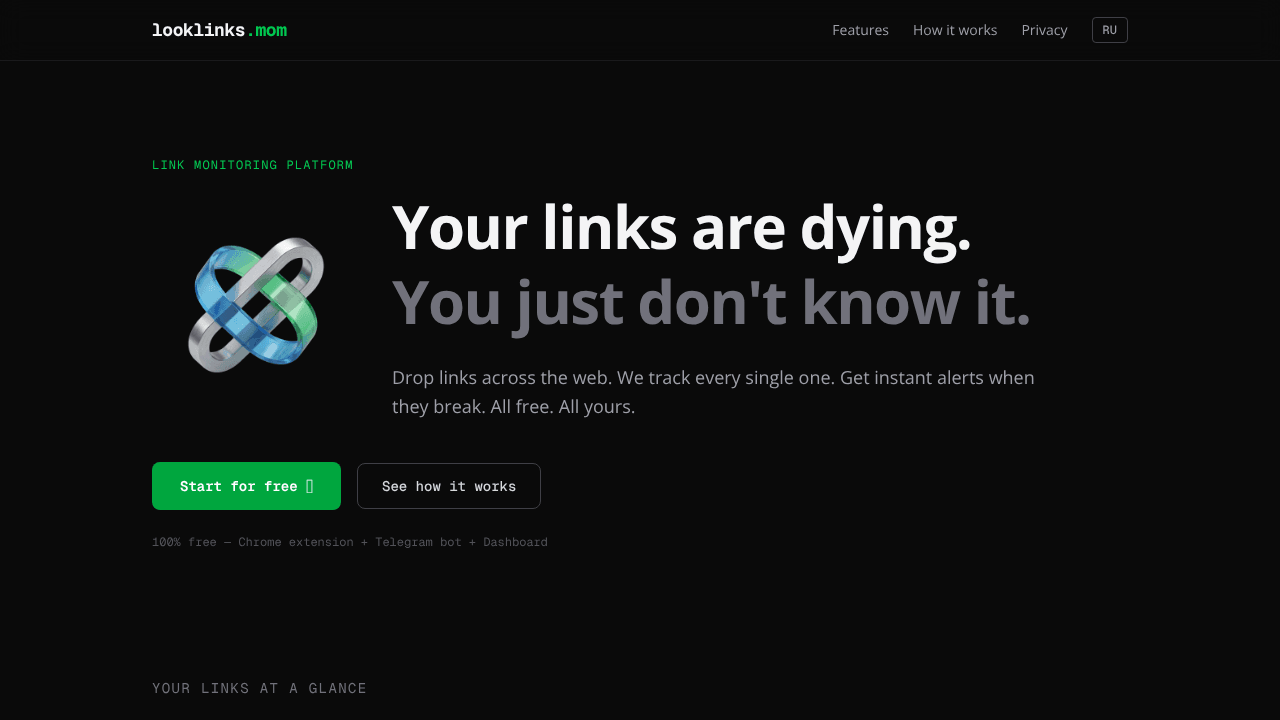This screenshot has height=720, width=1280.
Task: Select the See how it works button
Action: tap(449, 486)
